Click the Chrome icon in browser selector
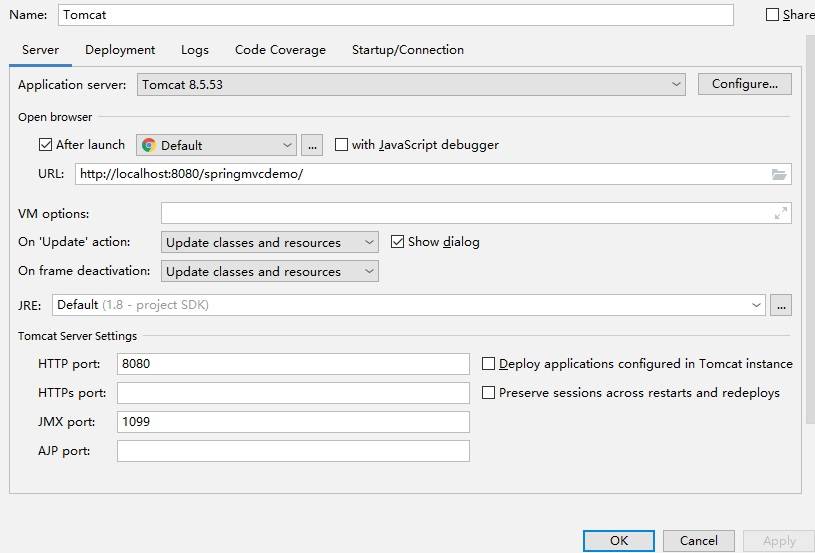Viewport: 815px width, 553px height. pos(149,146)
